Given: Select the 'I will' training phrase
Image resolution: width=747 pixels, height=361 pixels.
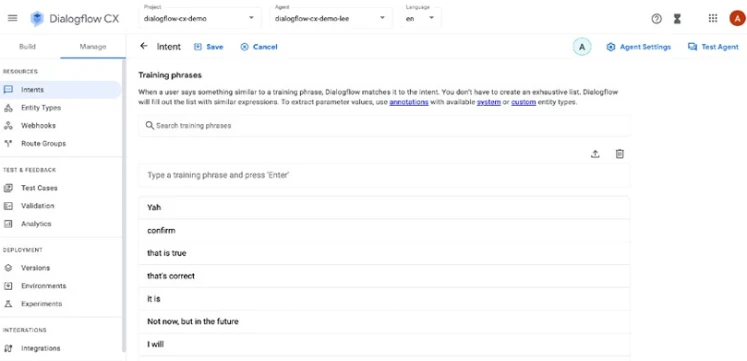Looking at the screenshot, I should click(385, 344).
